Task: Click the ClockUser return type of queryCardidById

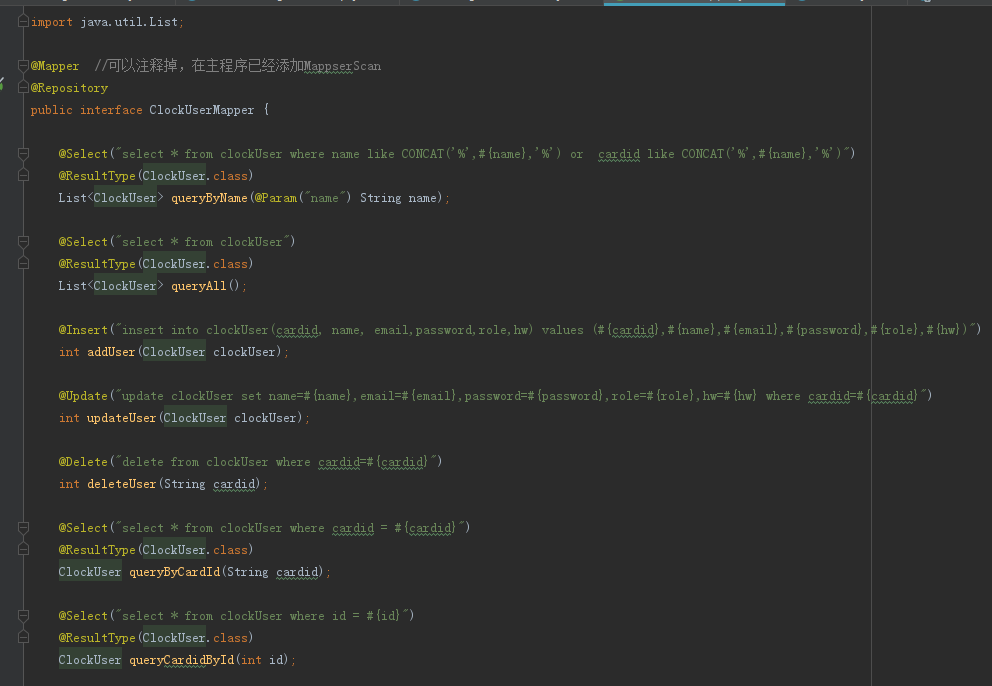Action: (90, 660)
